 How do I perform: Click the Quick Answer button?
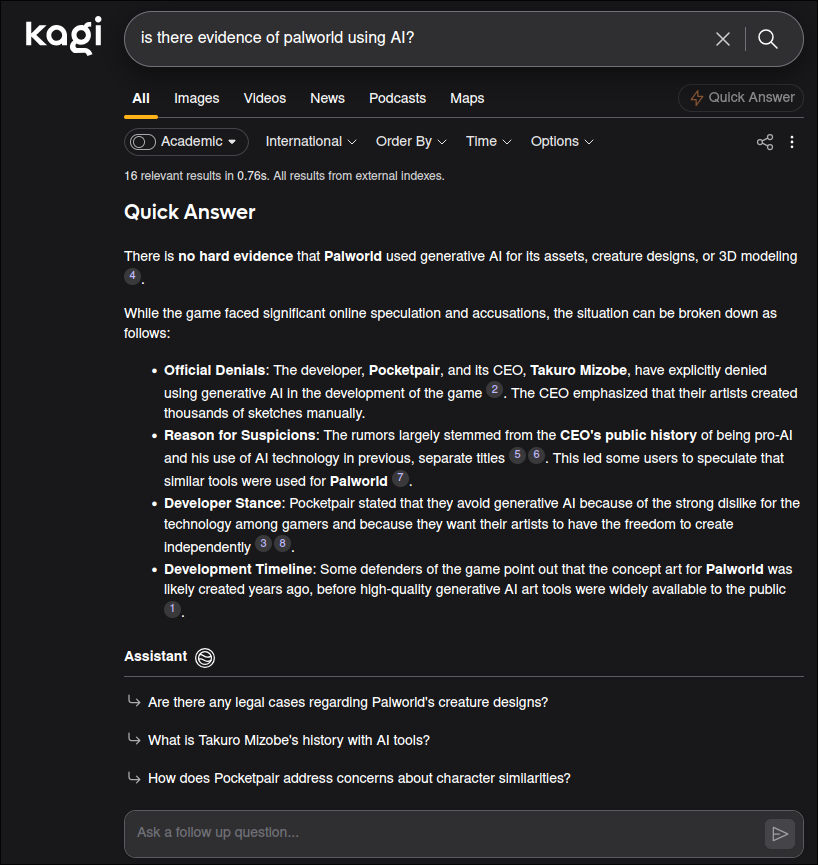coord(741,98)
